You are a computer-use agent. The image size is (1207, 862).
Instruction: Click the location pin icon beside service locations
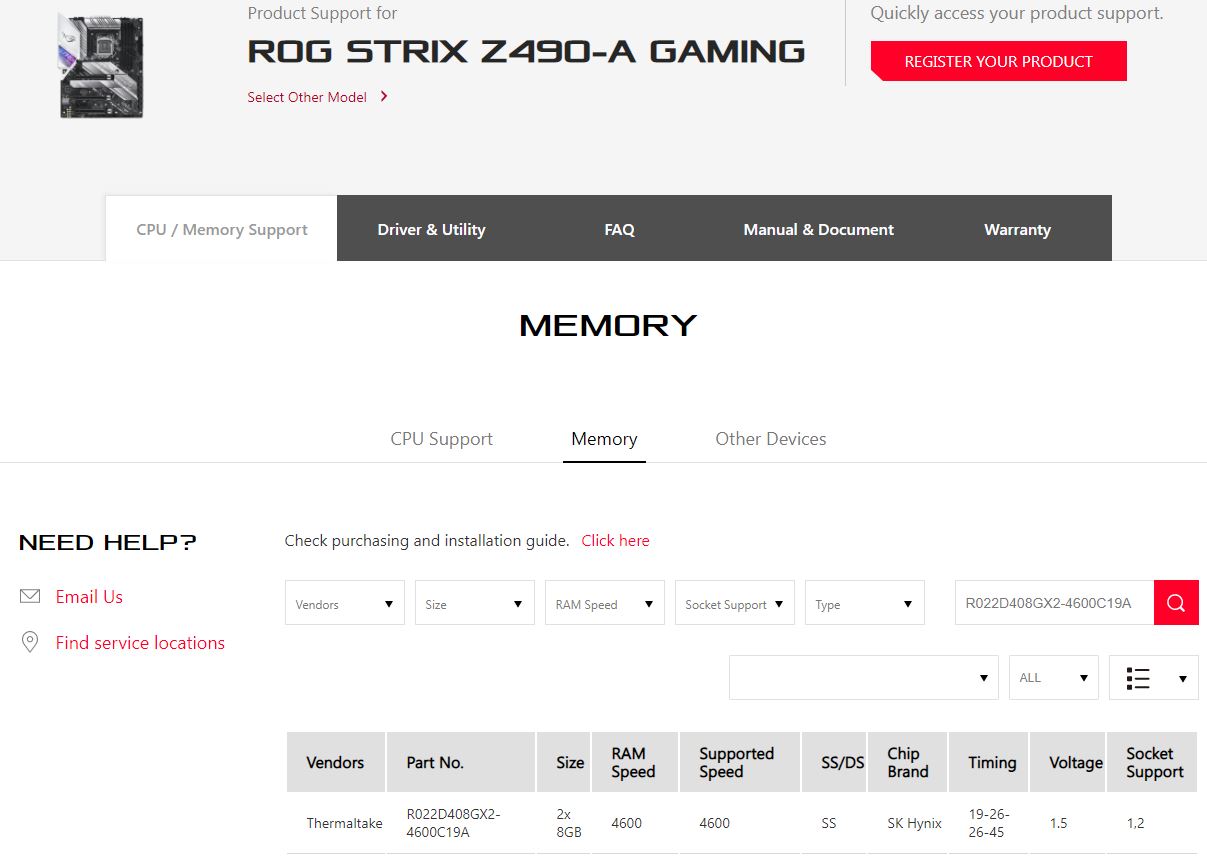[x=30, y=642]
